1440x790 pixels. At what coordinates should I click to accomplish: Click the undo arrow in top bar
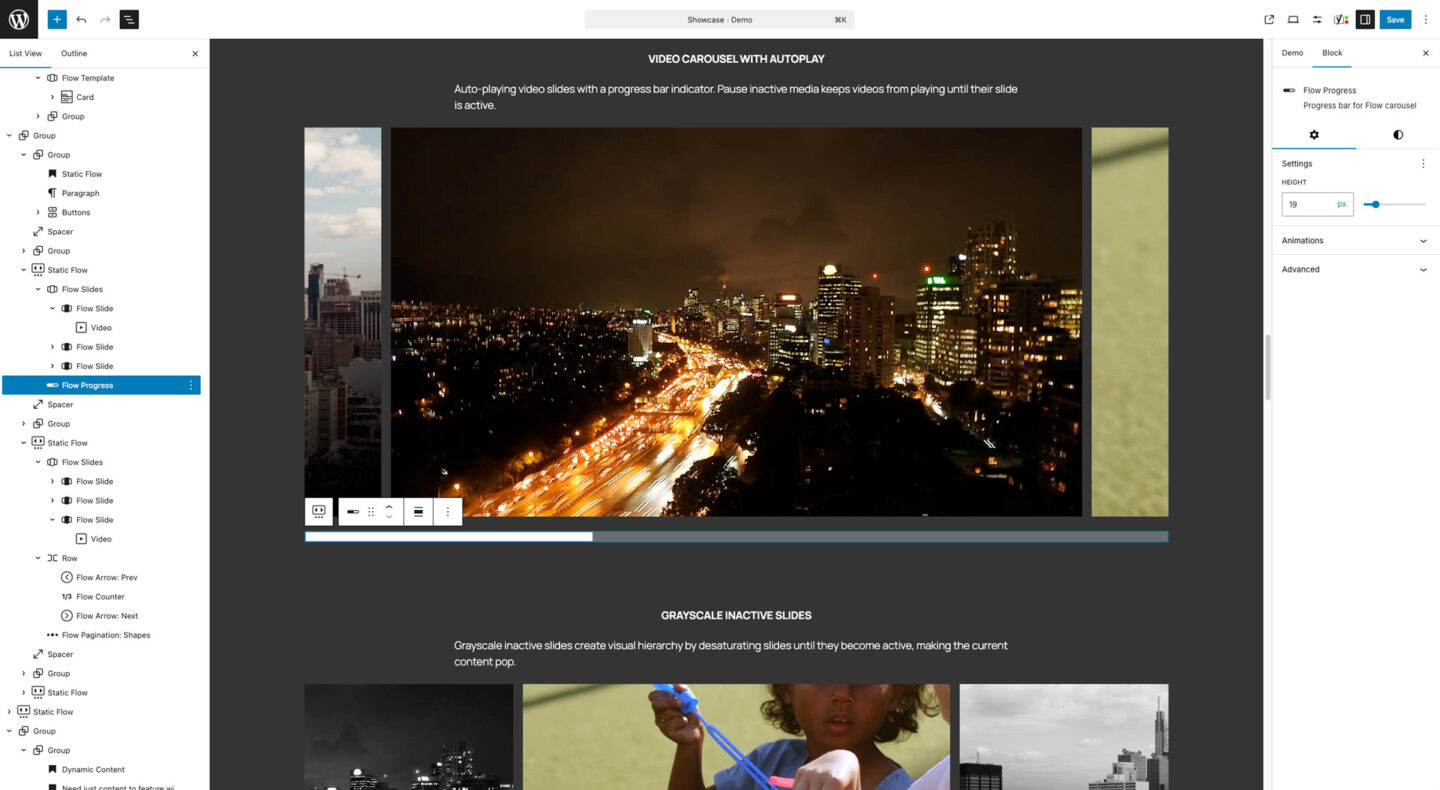81,19
